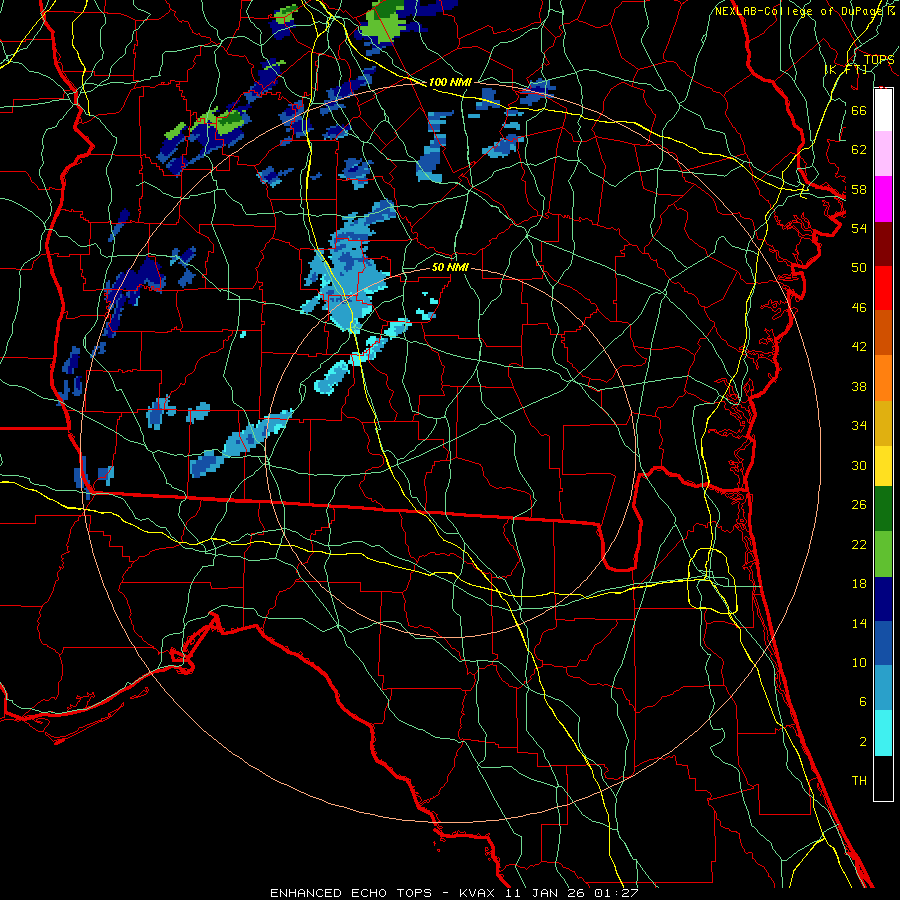Click the "58" legend value
Image resolution: width=900 pixels, height=900 pixels.
(x=859, y=189)
